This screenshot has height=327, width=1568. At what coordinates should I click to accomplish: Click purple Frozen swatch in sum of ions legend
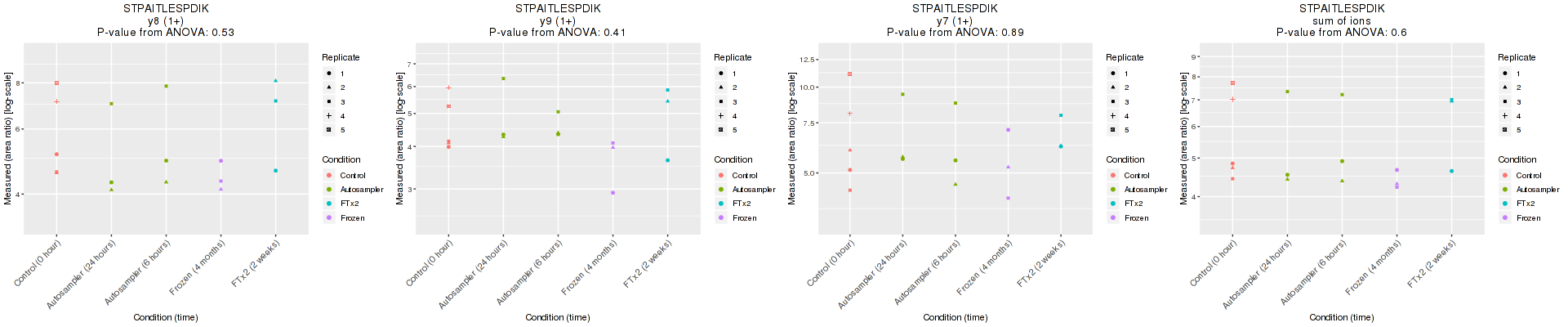point(1505,218)
